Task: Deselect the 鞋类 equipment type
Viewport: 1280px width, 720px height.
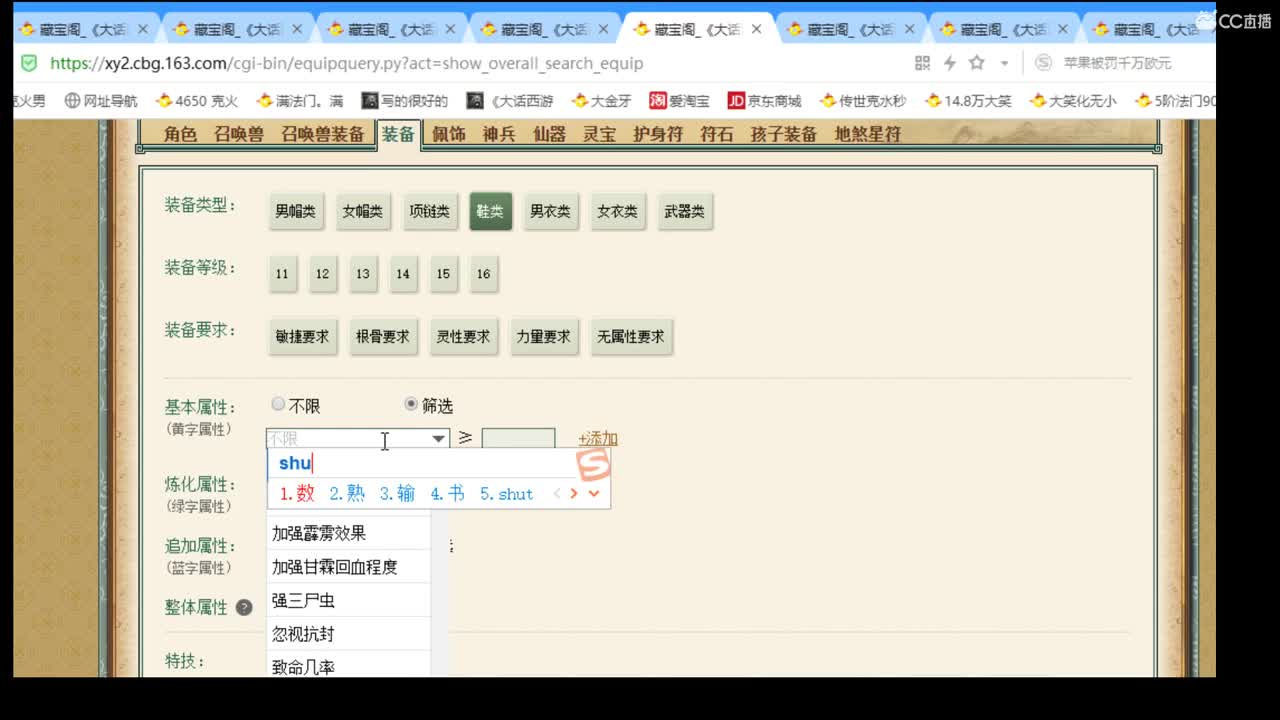Action: tap(490, 211)
